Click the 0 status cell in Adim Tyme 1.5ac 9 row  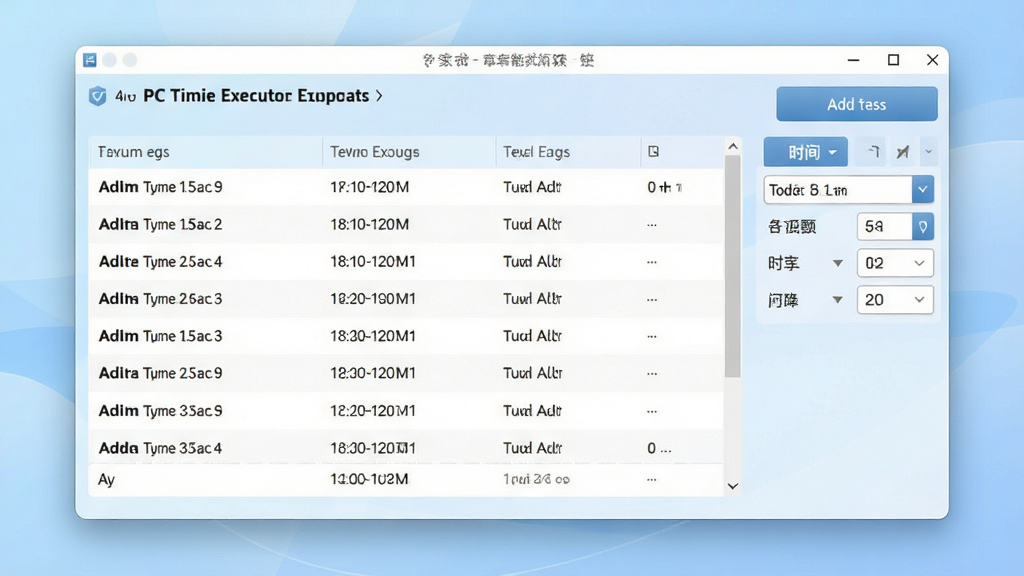pyautogui.click(x=664, y=187)
